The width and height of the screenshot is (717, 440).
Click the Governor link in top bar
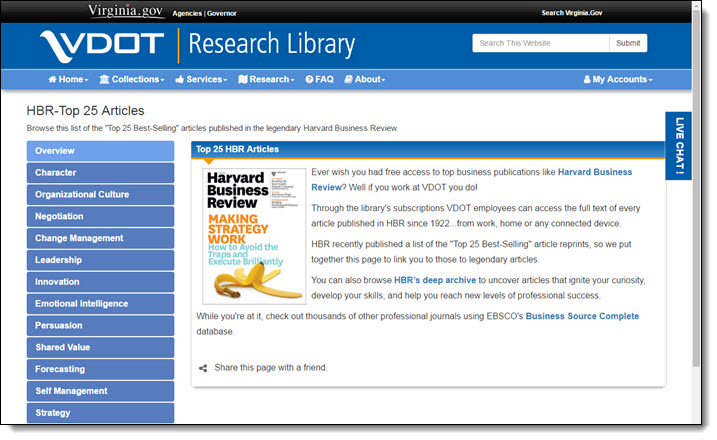tap(222, 13)
